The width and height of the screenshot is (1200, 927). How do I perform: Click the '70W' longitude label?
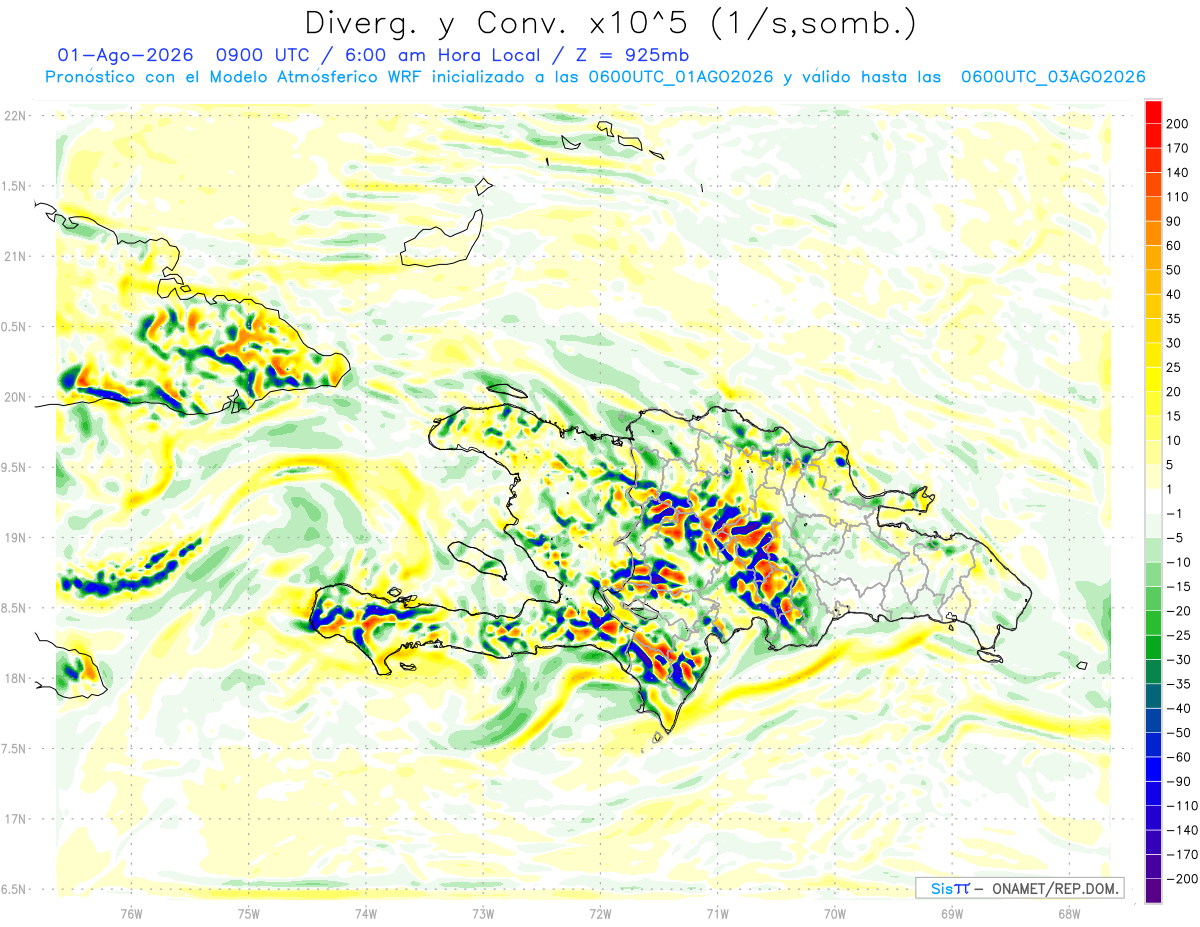835,913
